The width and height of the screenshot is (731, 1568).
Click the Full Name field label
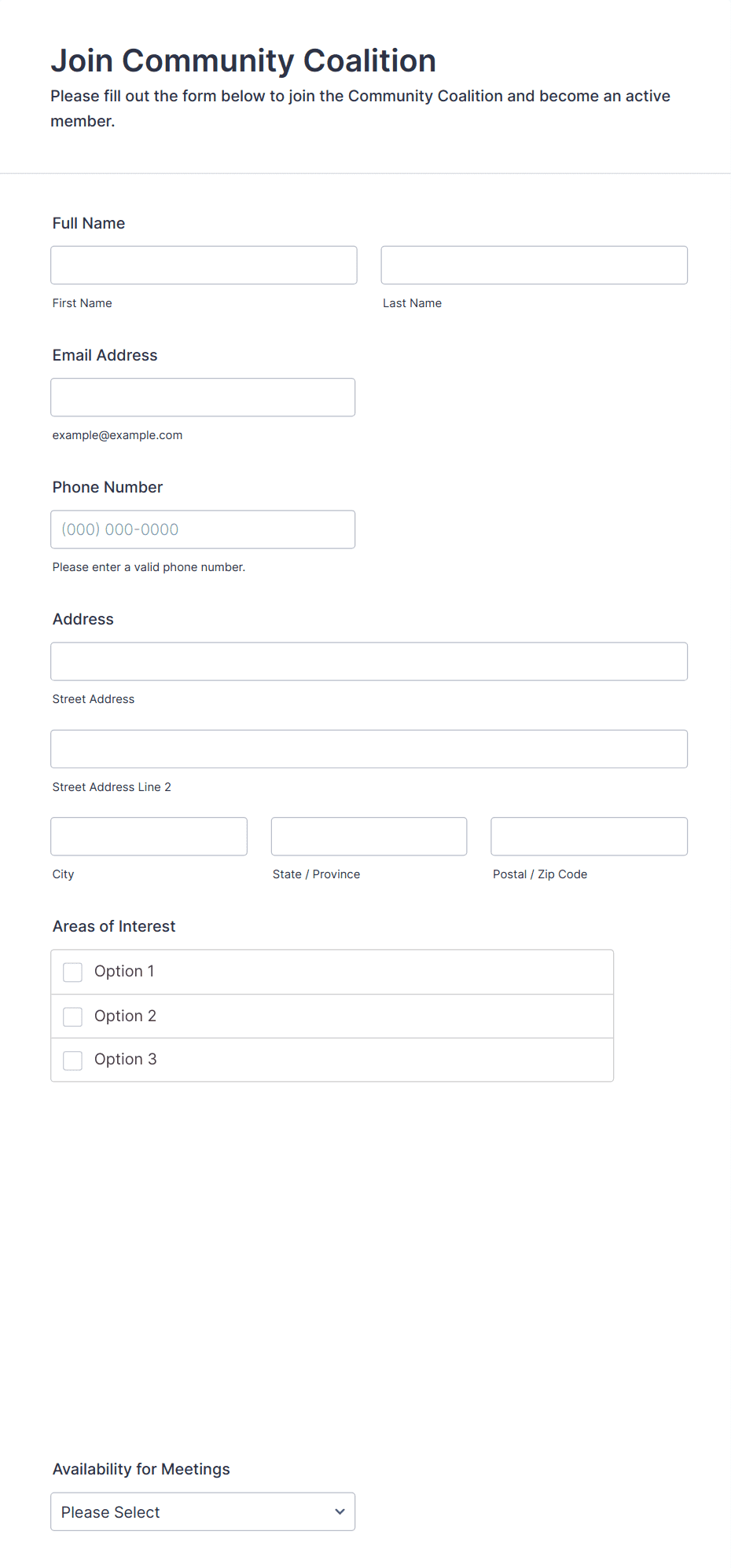click(x=89, y=223)
